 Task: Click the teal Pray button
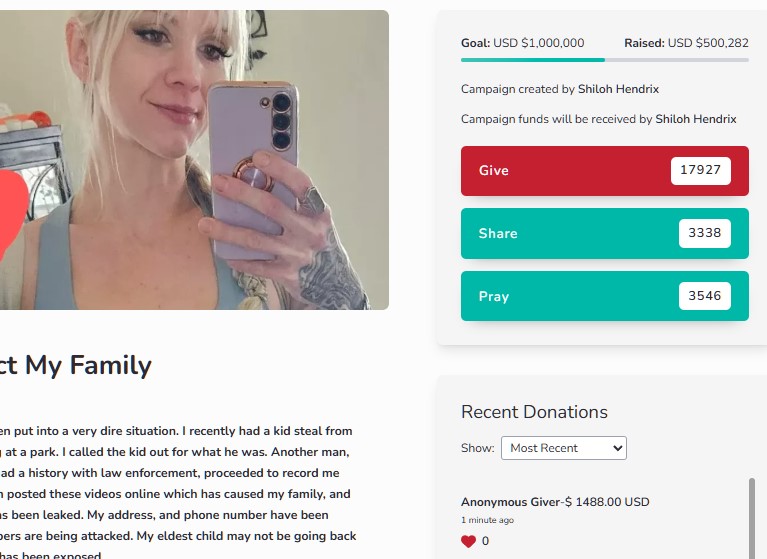point(605,296)
